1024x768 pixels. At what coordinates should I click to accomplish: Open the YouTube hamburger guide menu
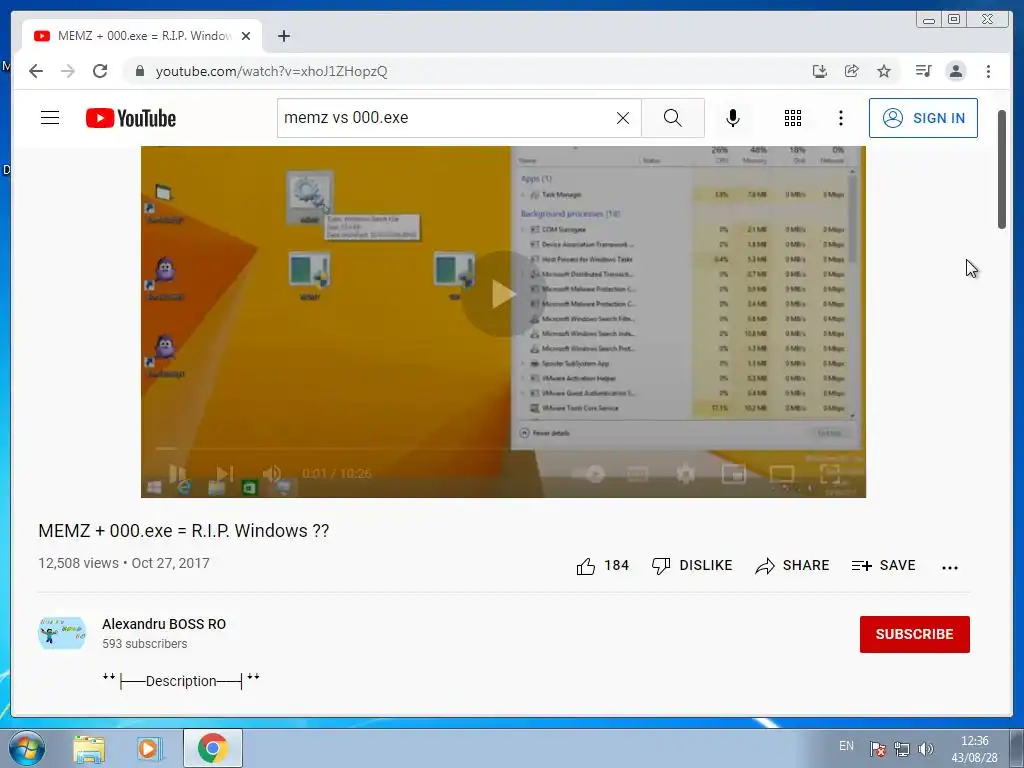[50, 118]
